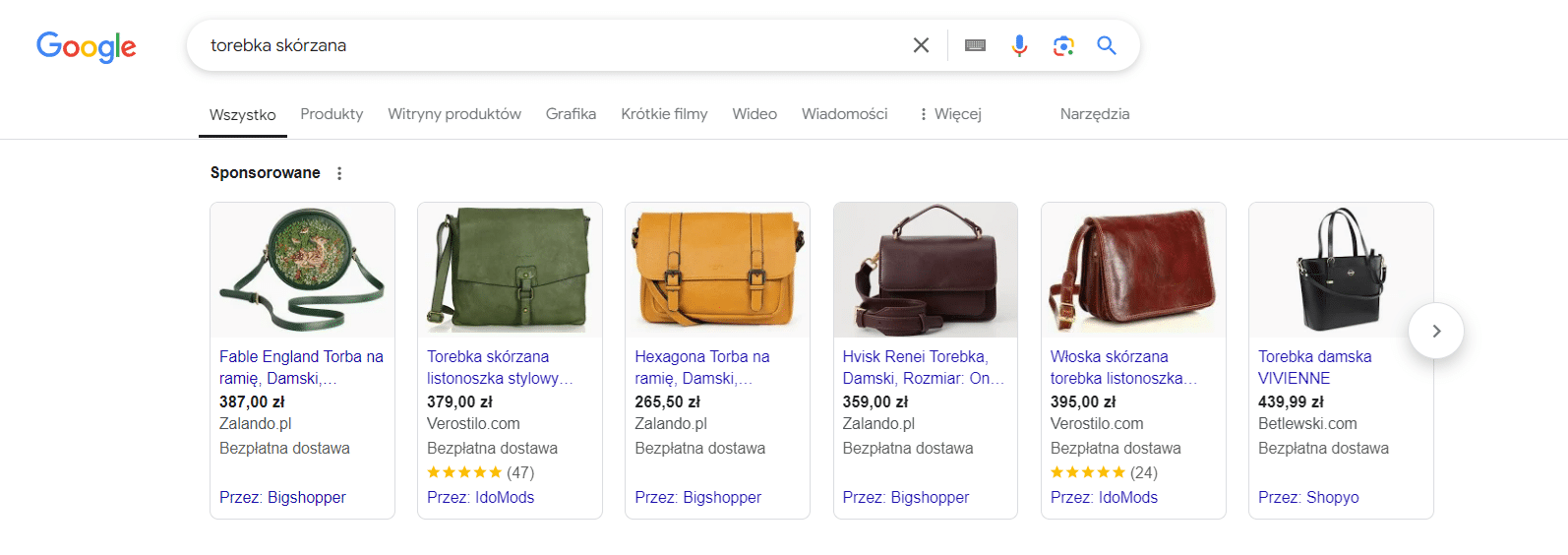
Task: Click the 379,00 zł price
Action: 459,401
